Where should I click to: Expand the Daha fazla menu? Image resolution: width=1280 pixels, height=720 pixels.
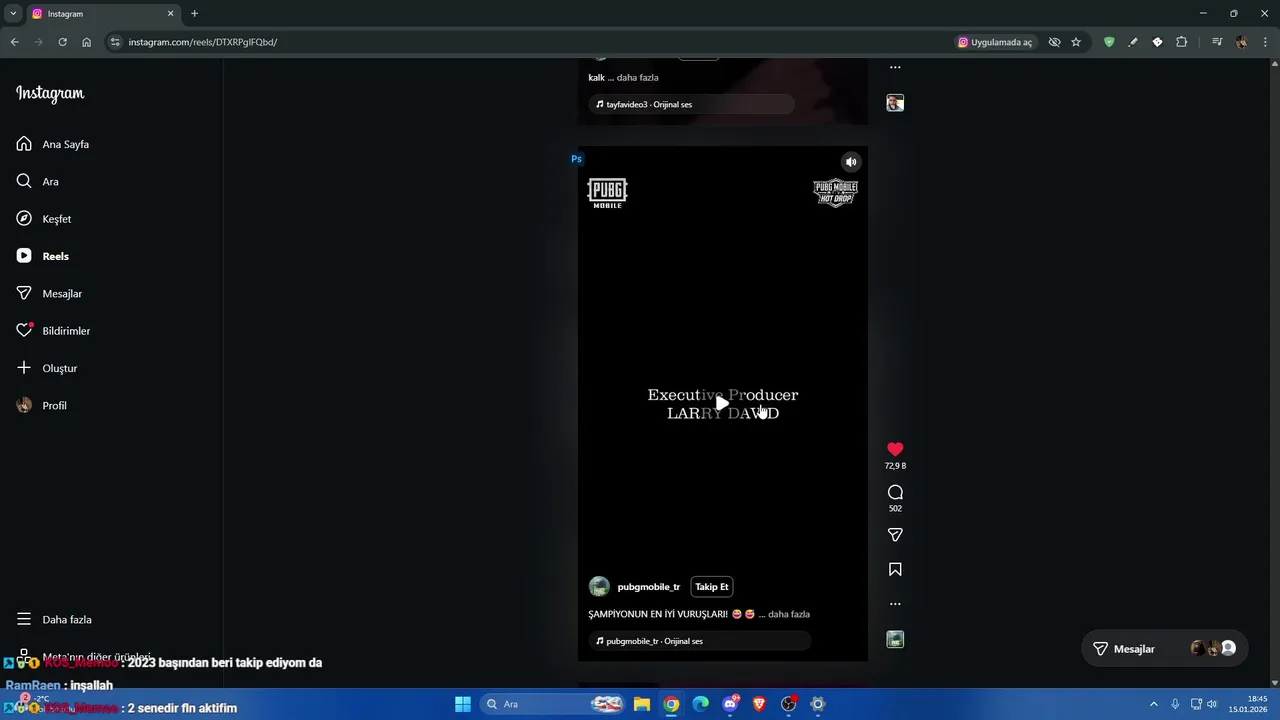pyautogui.click(x=56, y=619)
